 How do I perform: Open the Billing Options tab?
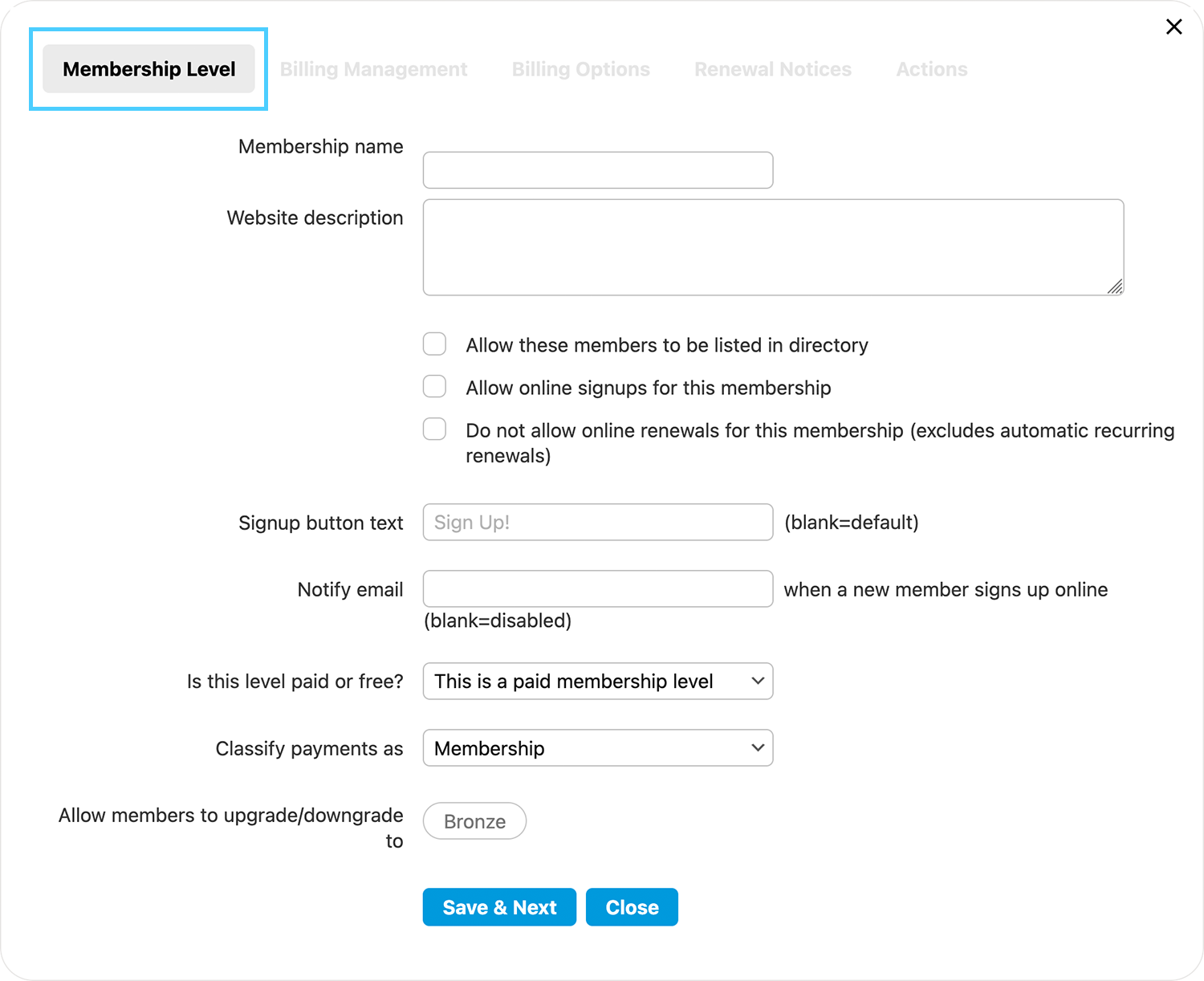click(x=580, y=70)
